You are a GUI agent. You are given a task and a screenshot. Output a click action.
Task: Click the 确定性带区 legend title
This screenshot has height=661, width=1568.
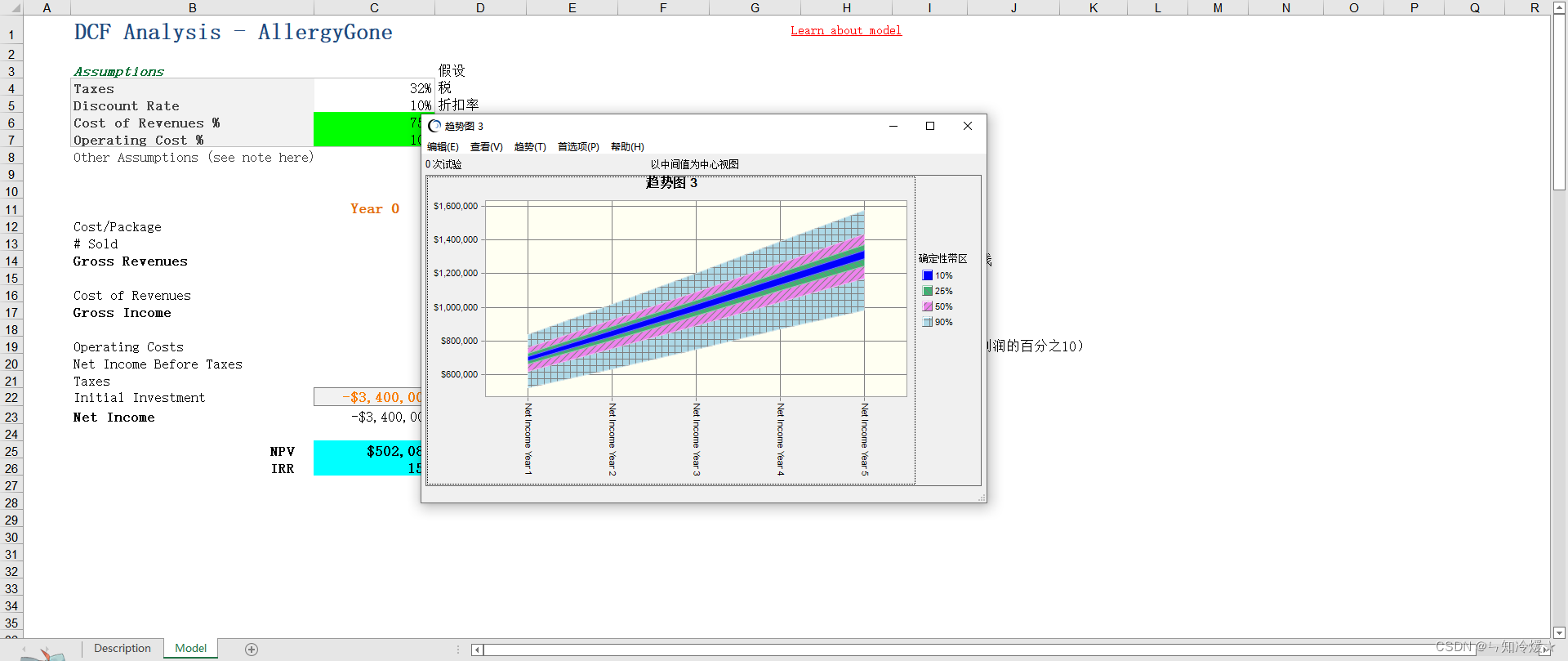click(x=943, y=258)
